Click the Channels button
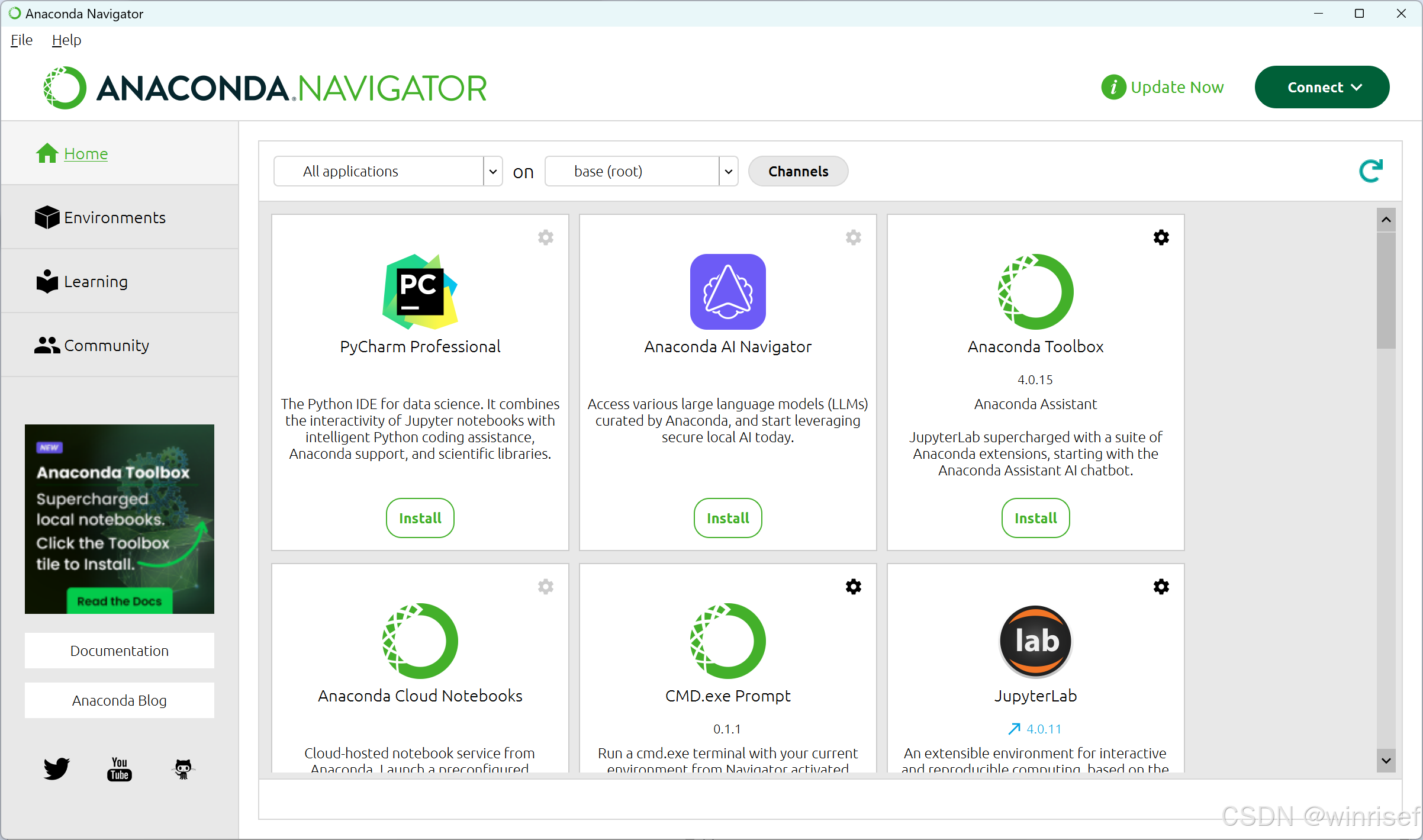 pos(797,172)
